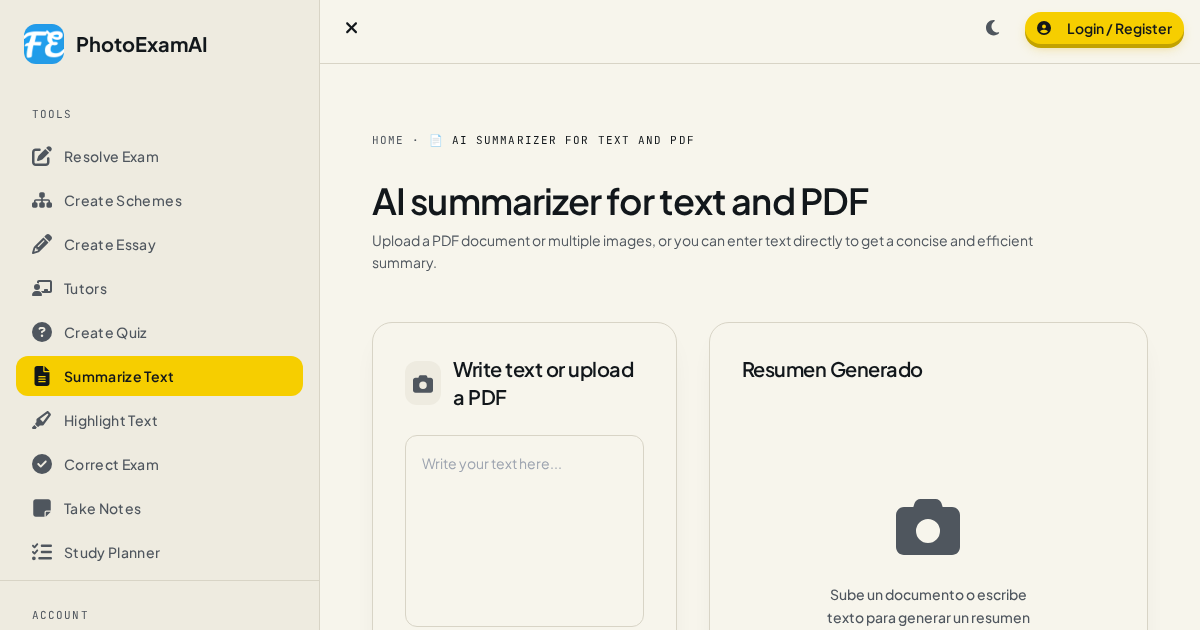1200x630 pixels.
Task: Click the Create Schemes diagram icon
Action: pos(42,200)
